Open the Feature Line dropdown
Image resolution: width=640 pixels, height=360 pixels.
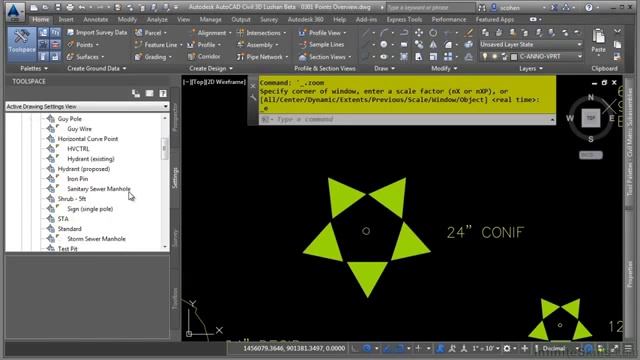point(158,45)
